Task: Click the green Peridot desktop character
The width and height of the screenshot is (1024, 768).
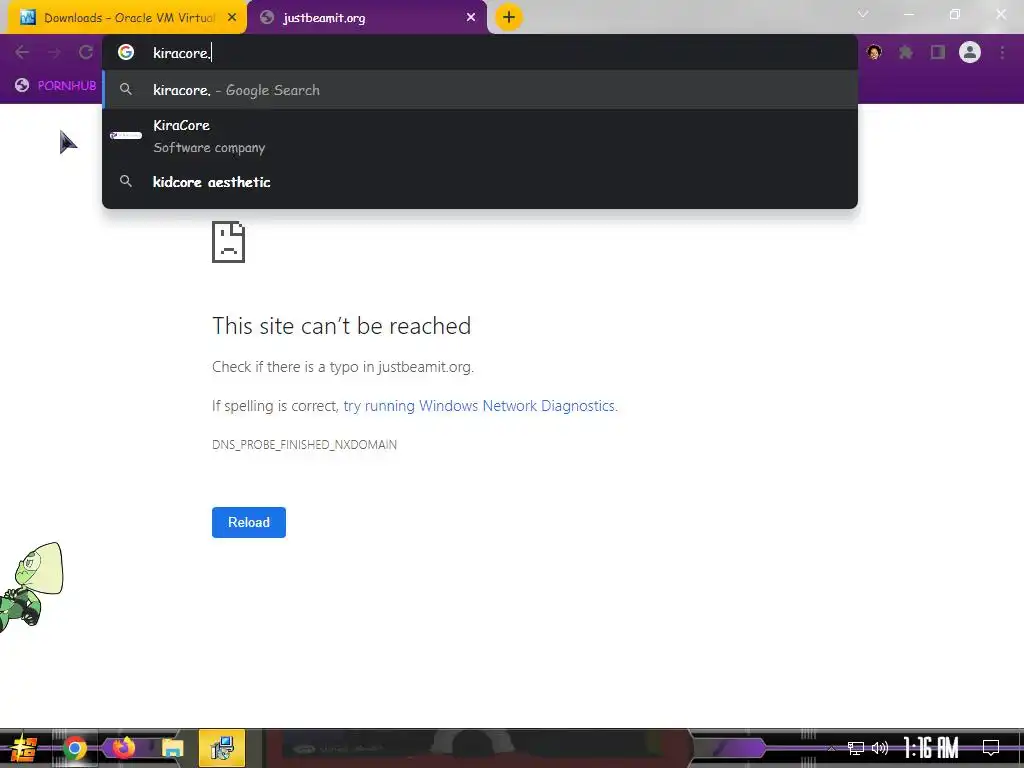Action: (31, 587)
